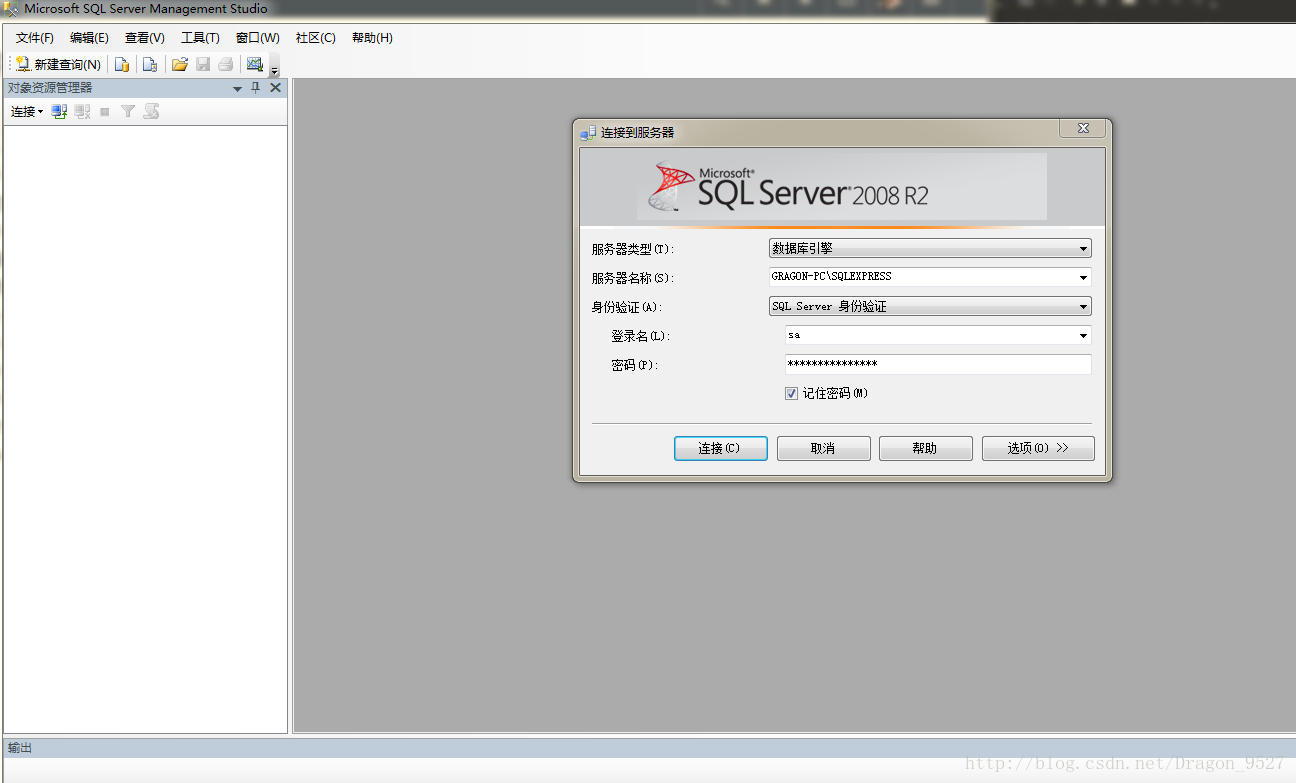Open the 工具(T) menu

[200, 38]
